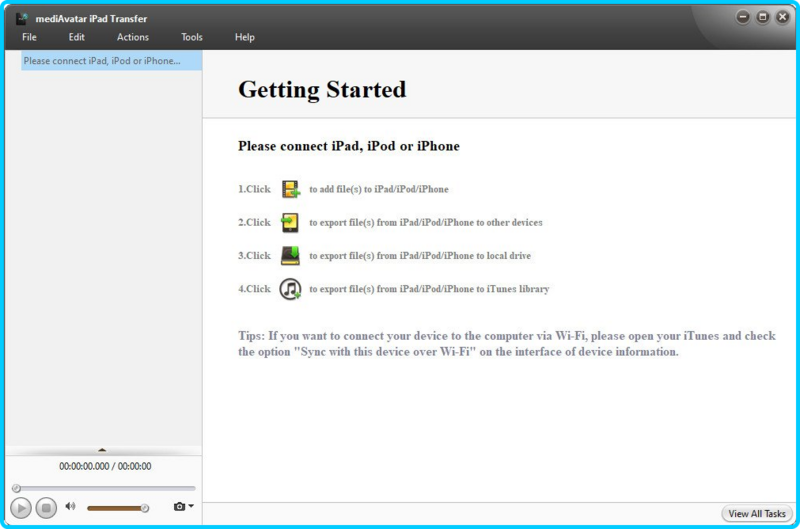Open the Help menu
This screenshot has width=800, height=529.
[244, 37]
